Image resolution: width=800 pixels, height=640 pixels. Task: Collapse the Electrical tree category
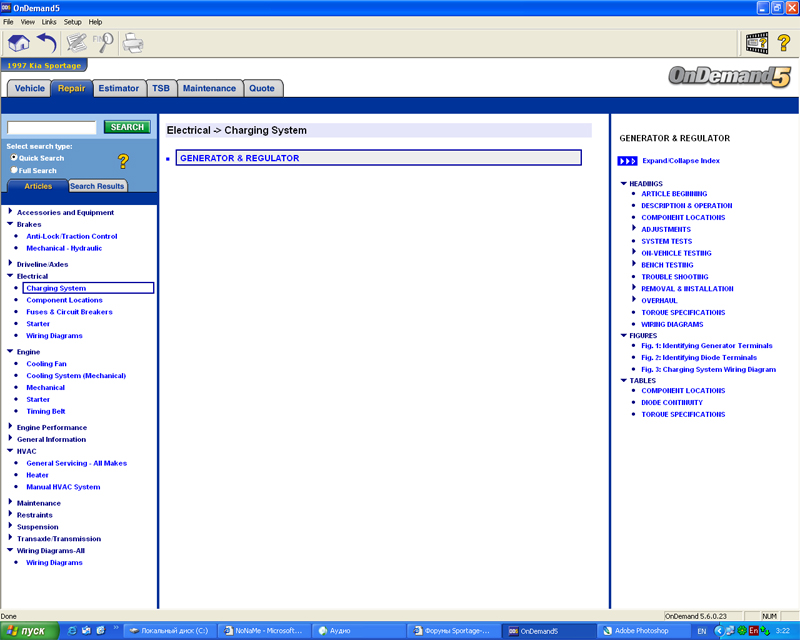(x=10, y=276)
